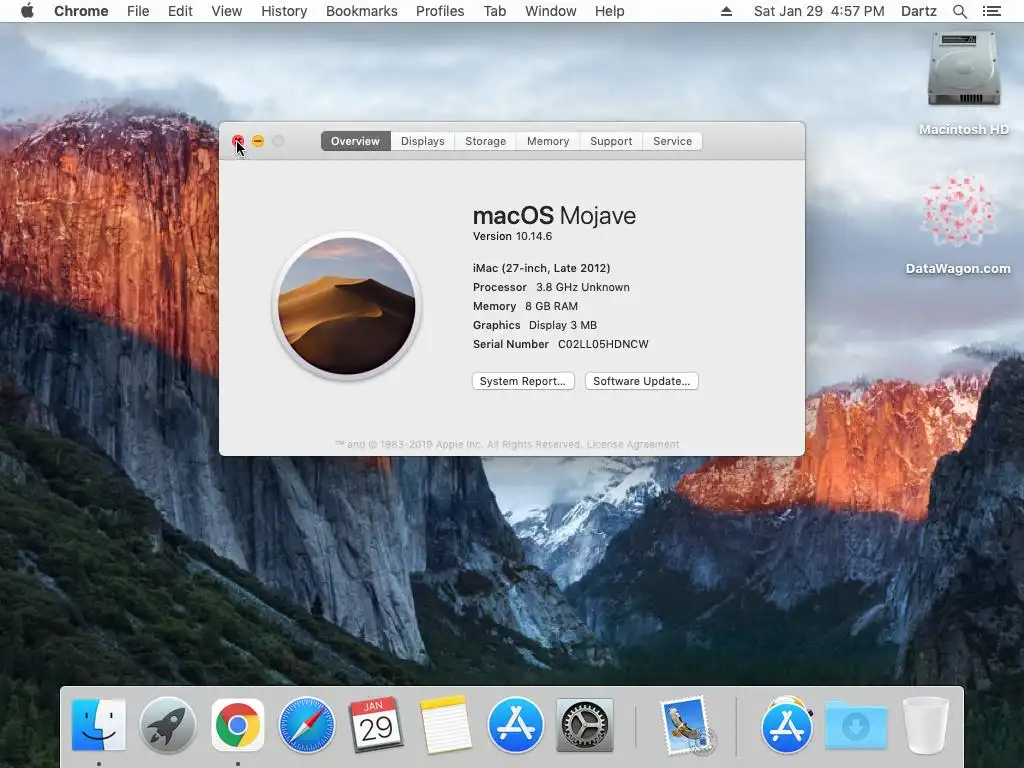Open the Apple menu icon

point(27,11)
